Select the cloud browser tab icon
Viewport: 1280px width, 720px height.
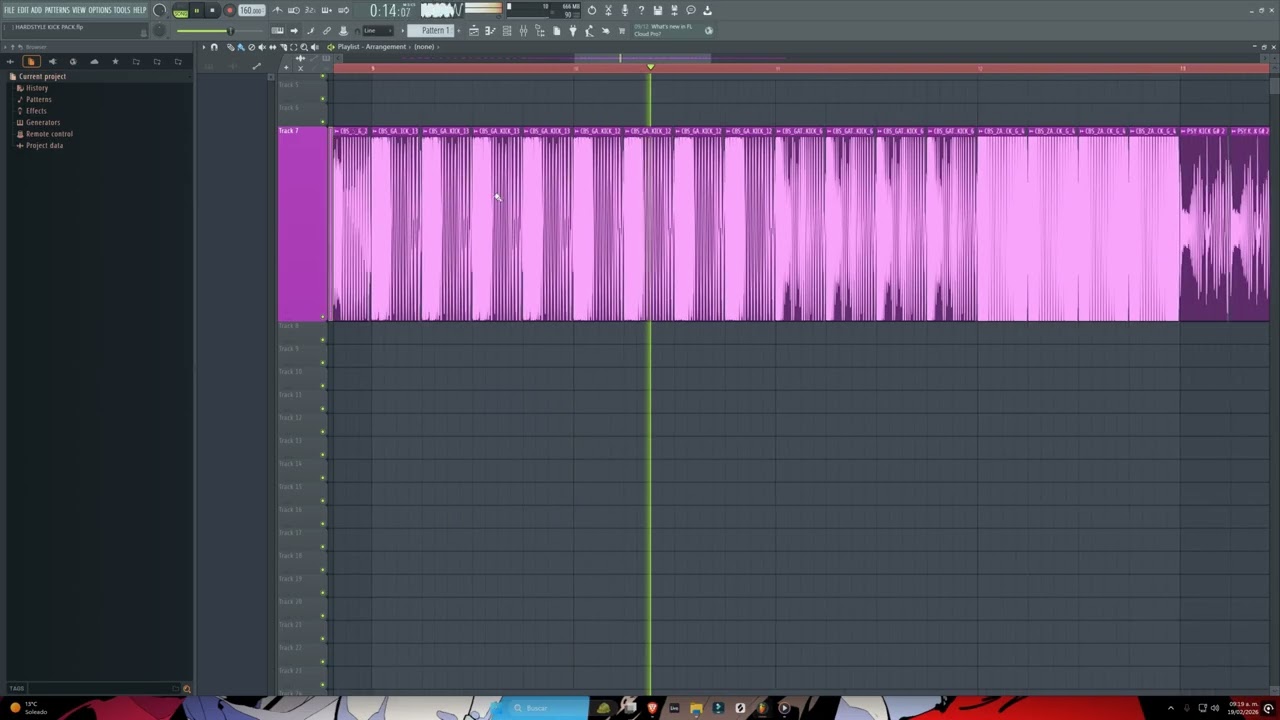point(94,62)
